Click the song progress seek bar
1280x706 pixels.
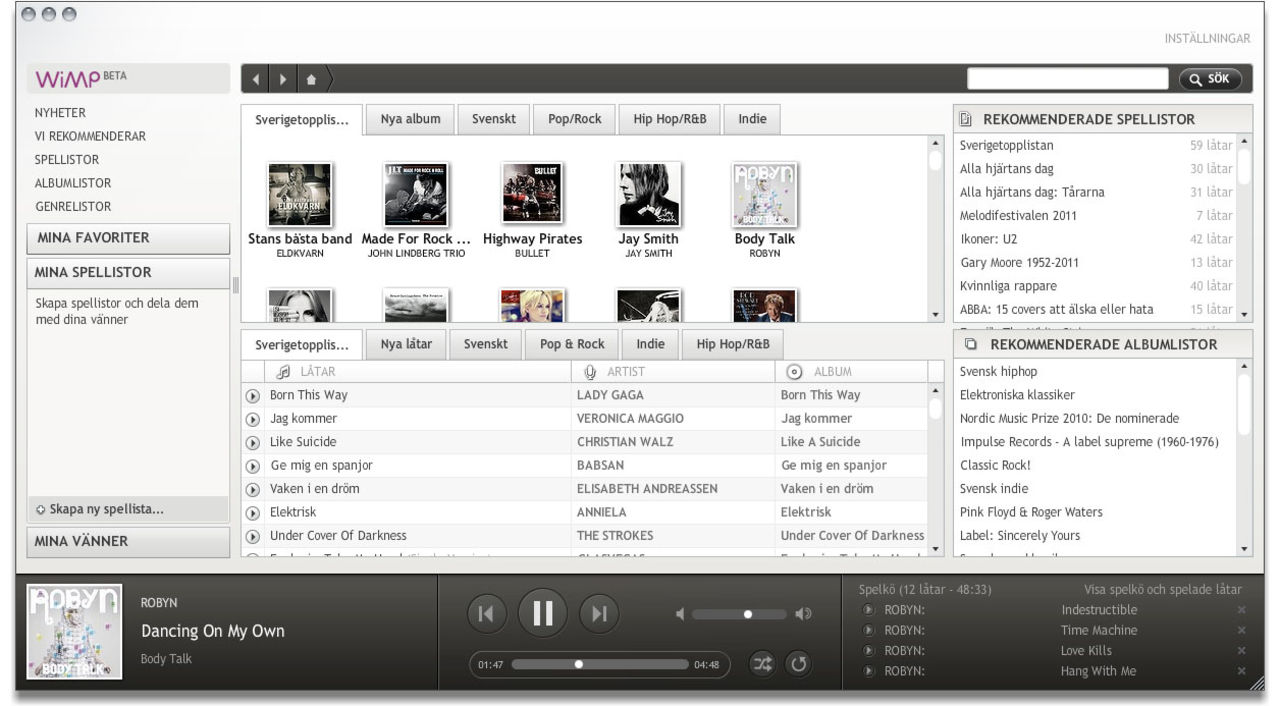click(600, 664)
